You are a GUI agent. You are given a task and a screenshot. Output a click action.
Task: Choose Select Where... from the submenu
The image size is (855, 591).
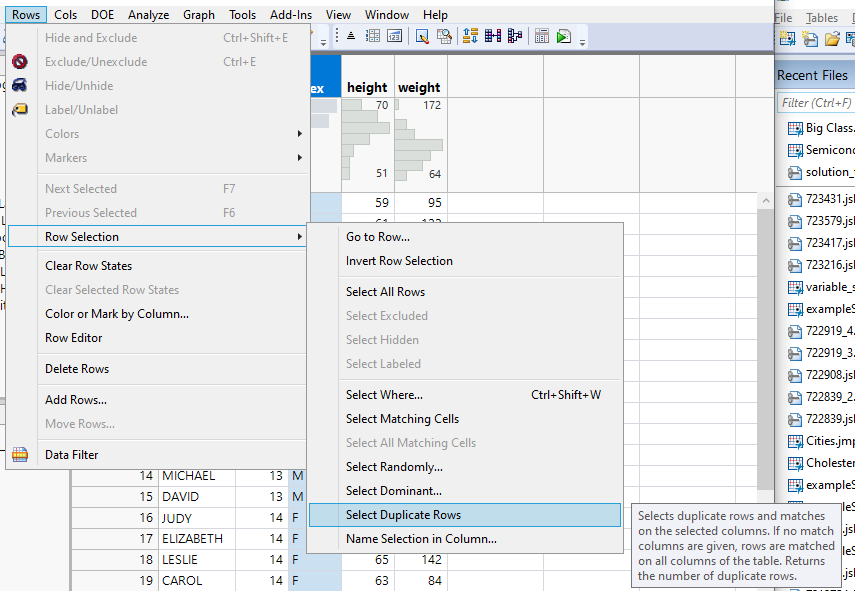[x=384, y=395]
